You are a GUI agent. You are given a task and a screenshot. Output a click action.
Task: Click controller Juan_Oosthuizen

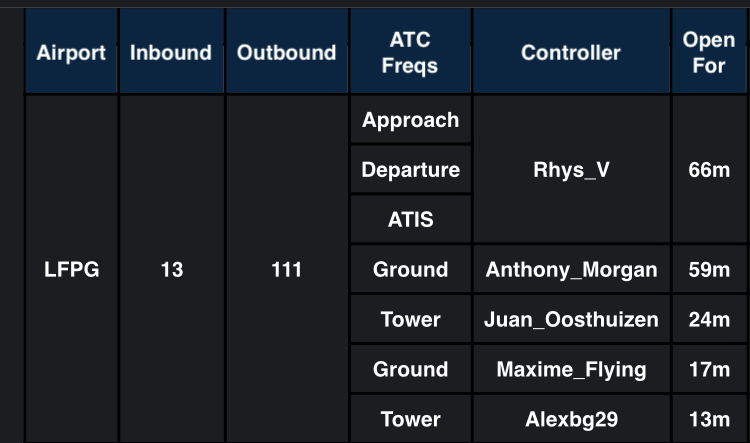571,320
